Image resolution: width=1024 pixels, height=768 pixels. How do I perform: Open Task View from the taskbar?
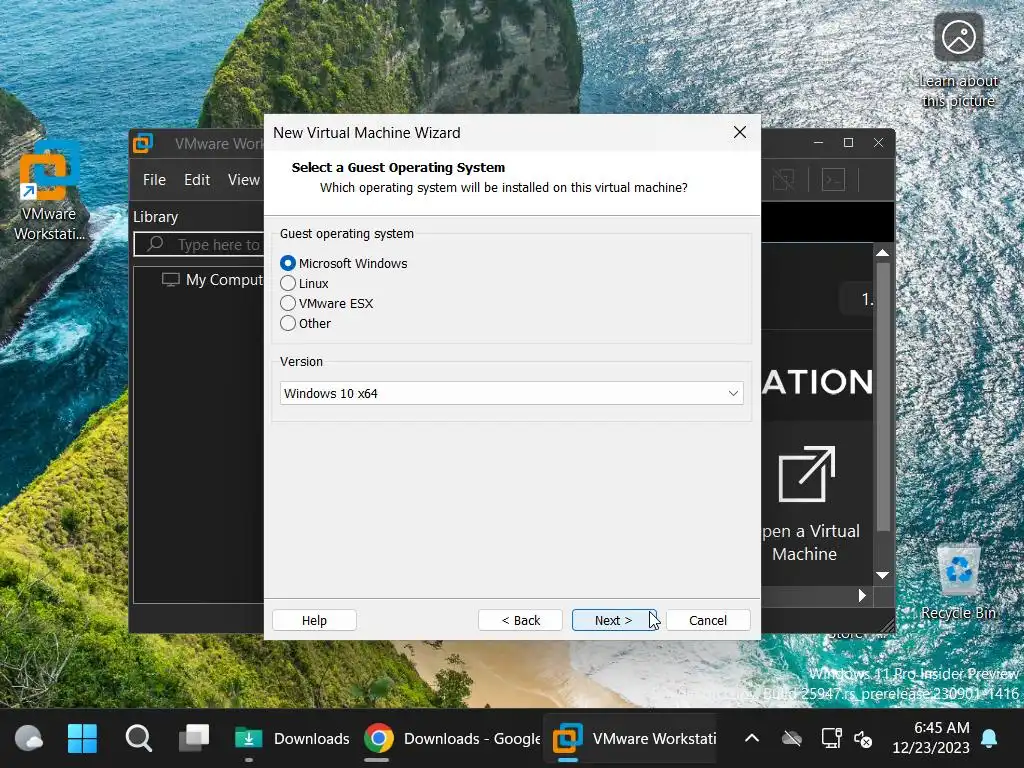click(x=195, y=739)
